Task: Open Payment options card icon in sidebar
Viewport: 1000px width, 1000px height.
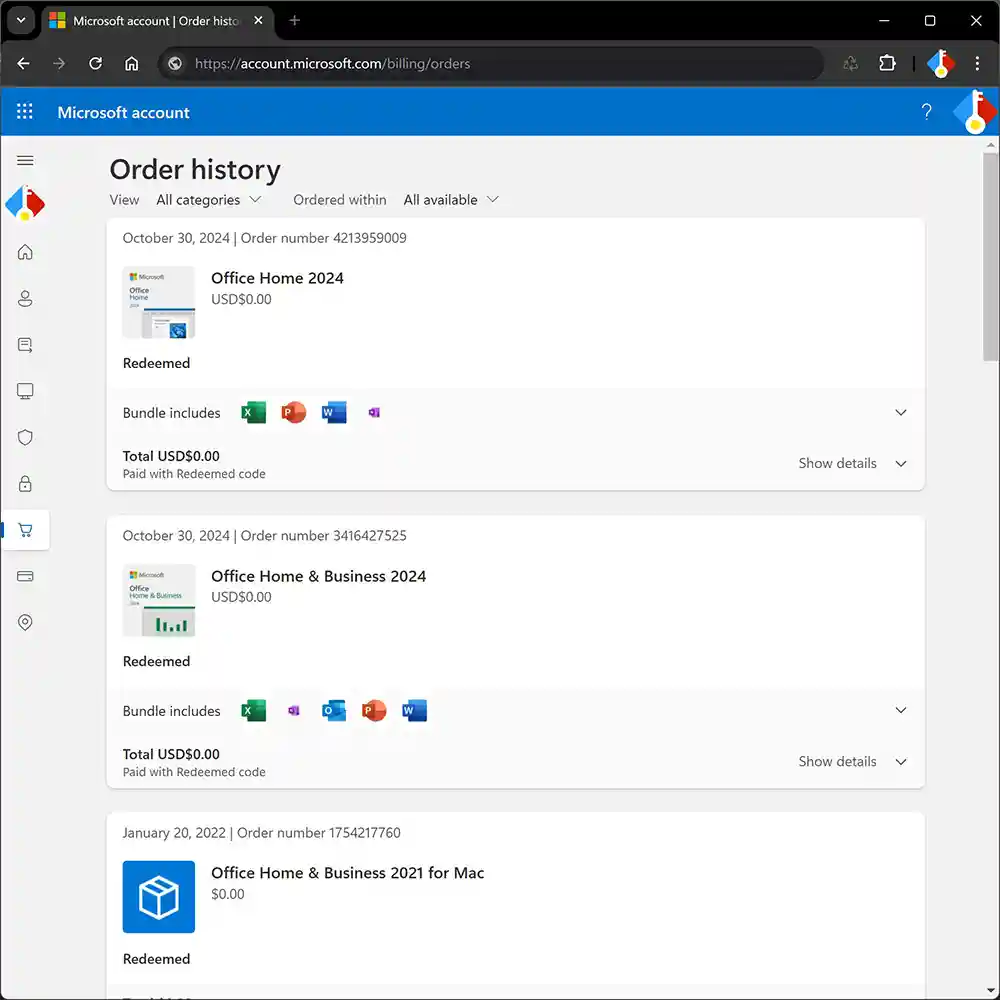Action: click(x=25, y=576)
